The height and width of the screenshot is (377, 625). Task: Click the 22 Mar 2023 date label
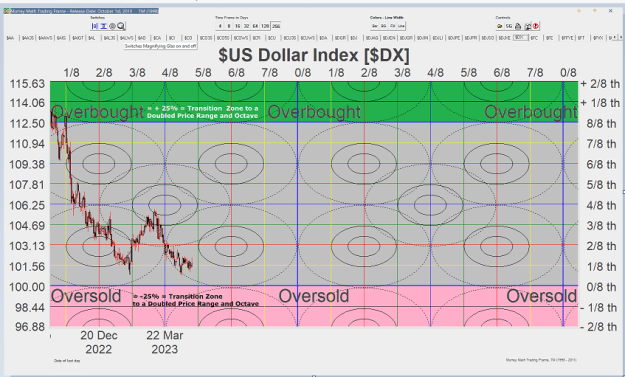pos(165,342)
